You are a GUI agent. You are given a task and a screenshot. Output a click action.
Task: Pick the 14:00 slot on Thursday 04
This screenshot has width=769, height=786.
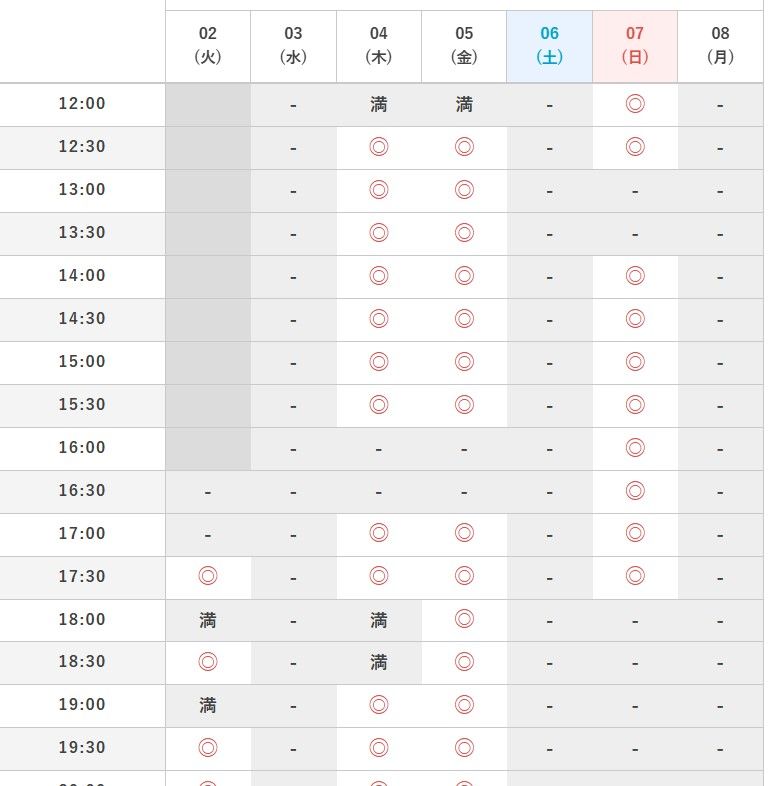378,276
